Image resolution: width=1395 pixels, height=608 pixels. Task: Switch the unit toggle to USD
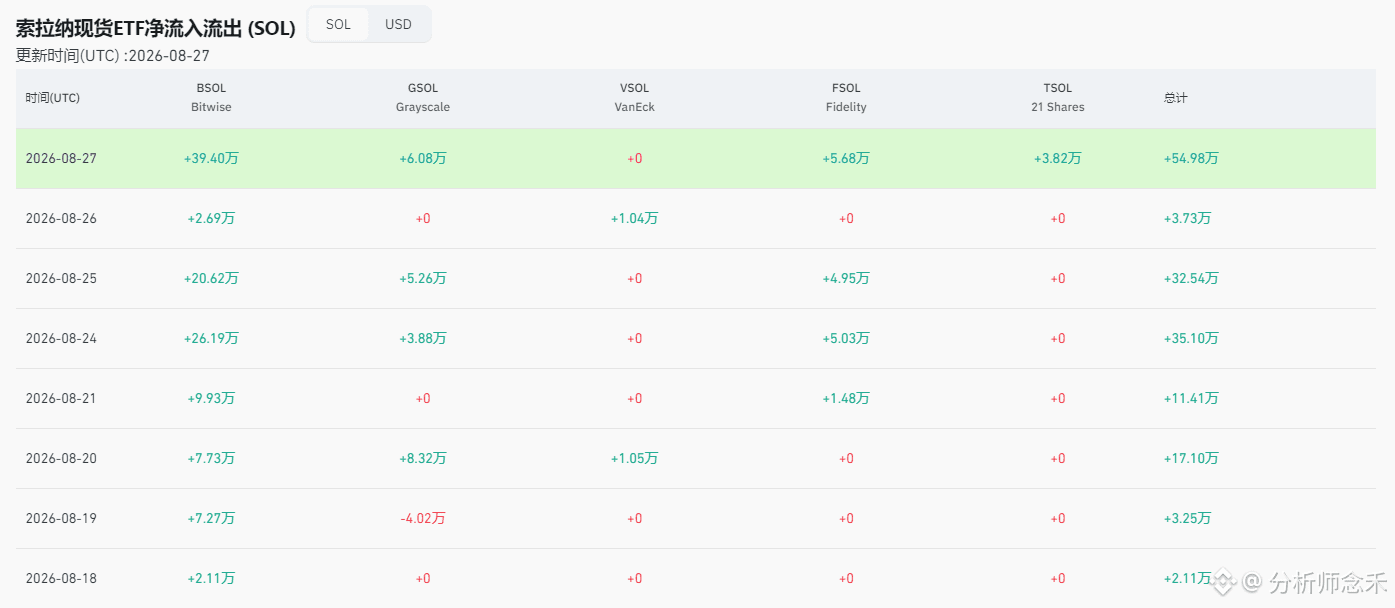pyautogui.click(x=398, y=24)
